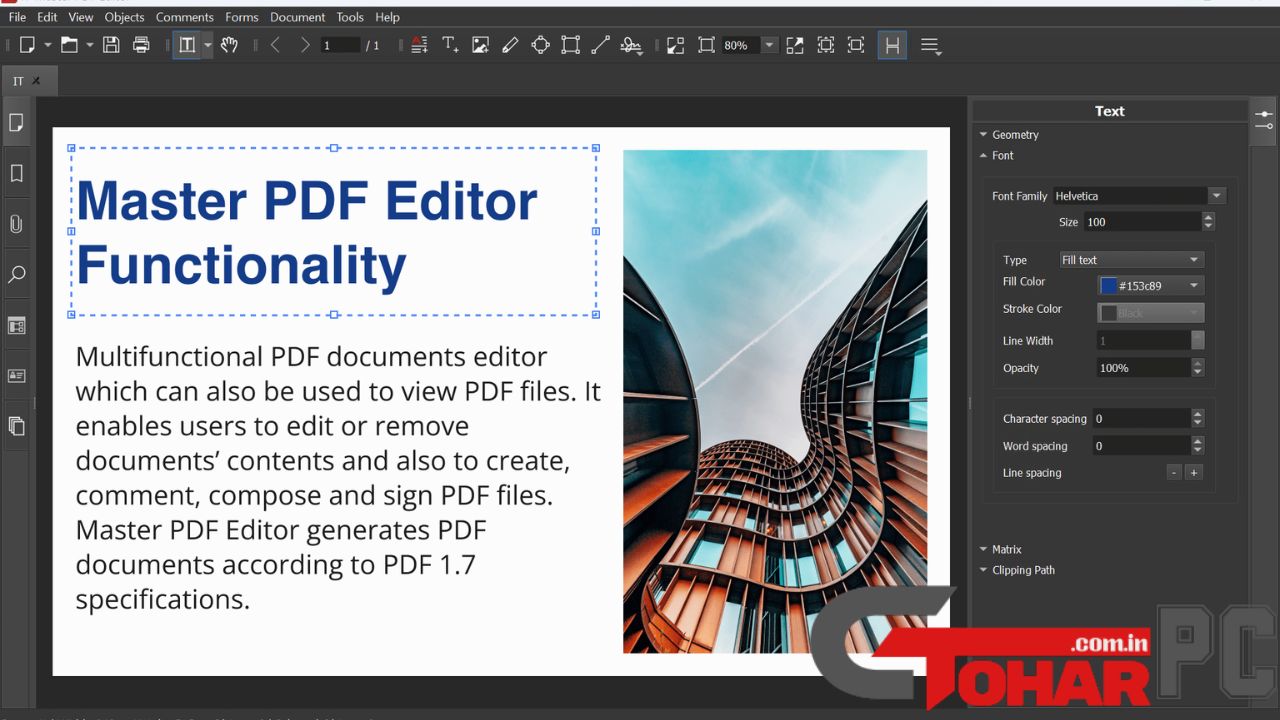Click the fit visible area icon
This screenshot has width=1280, height=720.
click(856, 45)
